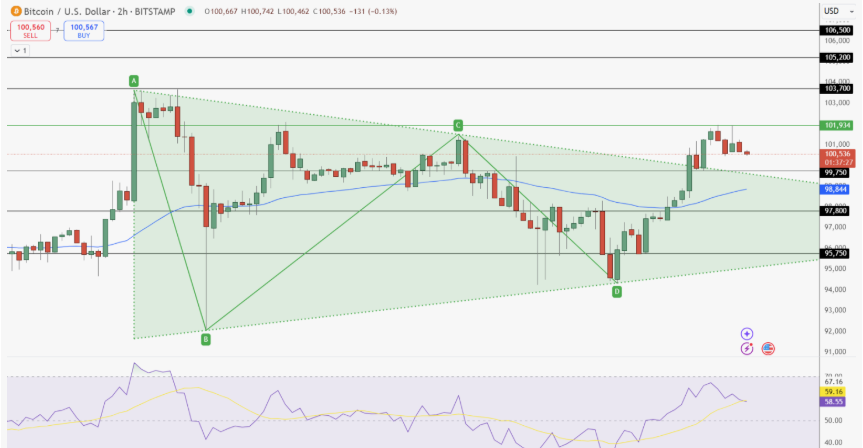Click the 99,750 price level label
Image resolution: width=863 pixels, height=448 pixels.
click(x=835, y=173)
